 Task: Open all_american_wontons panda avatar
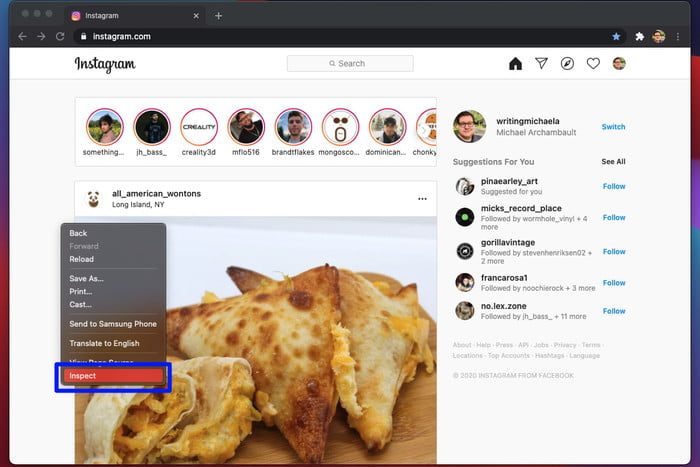click(x=93, y=199)
